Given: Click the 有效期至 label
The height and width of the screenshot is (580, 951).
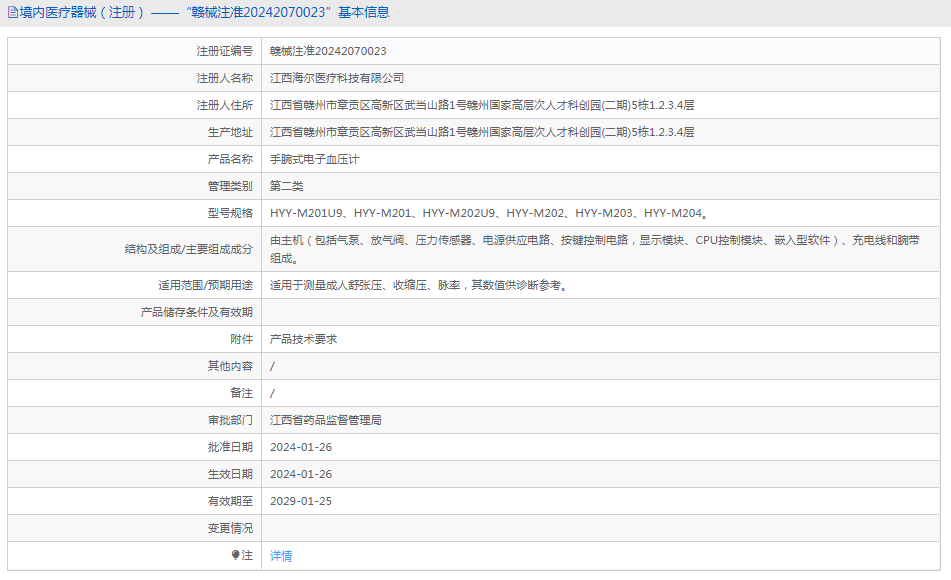Looking at the screenshot, I should 230,501.
